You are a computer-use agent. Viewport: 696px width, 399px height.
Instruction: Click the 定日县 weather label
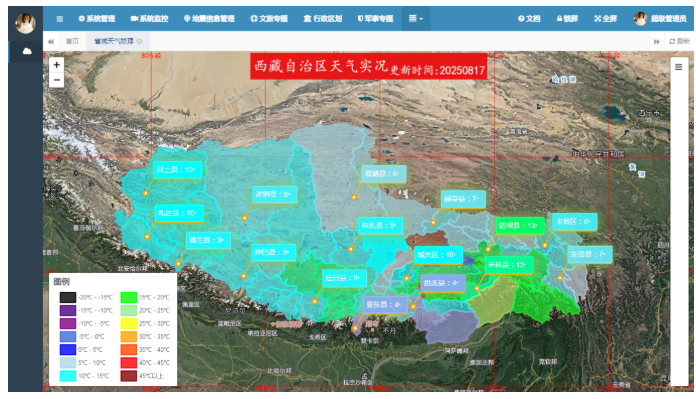click(x=344, y=278)
